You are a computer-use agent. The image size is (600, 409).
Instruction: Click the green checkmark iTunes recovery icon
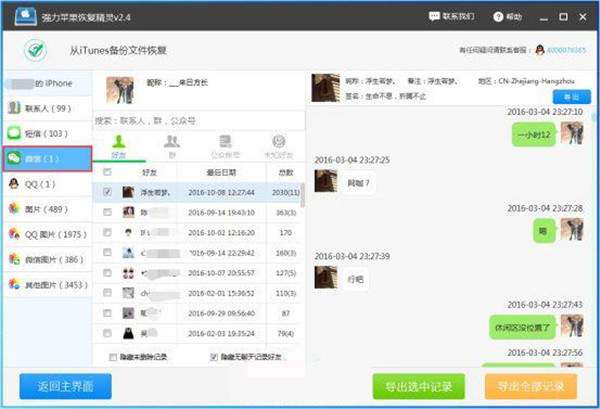tap(36, 50)
